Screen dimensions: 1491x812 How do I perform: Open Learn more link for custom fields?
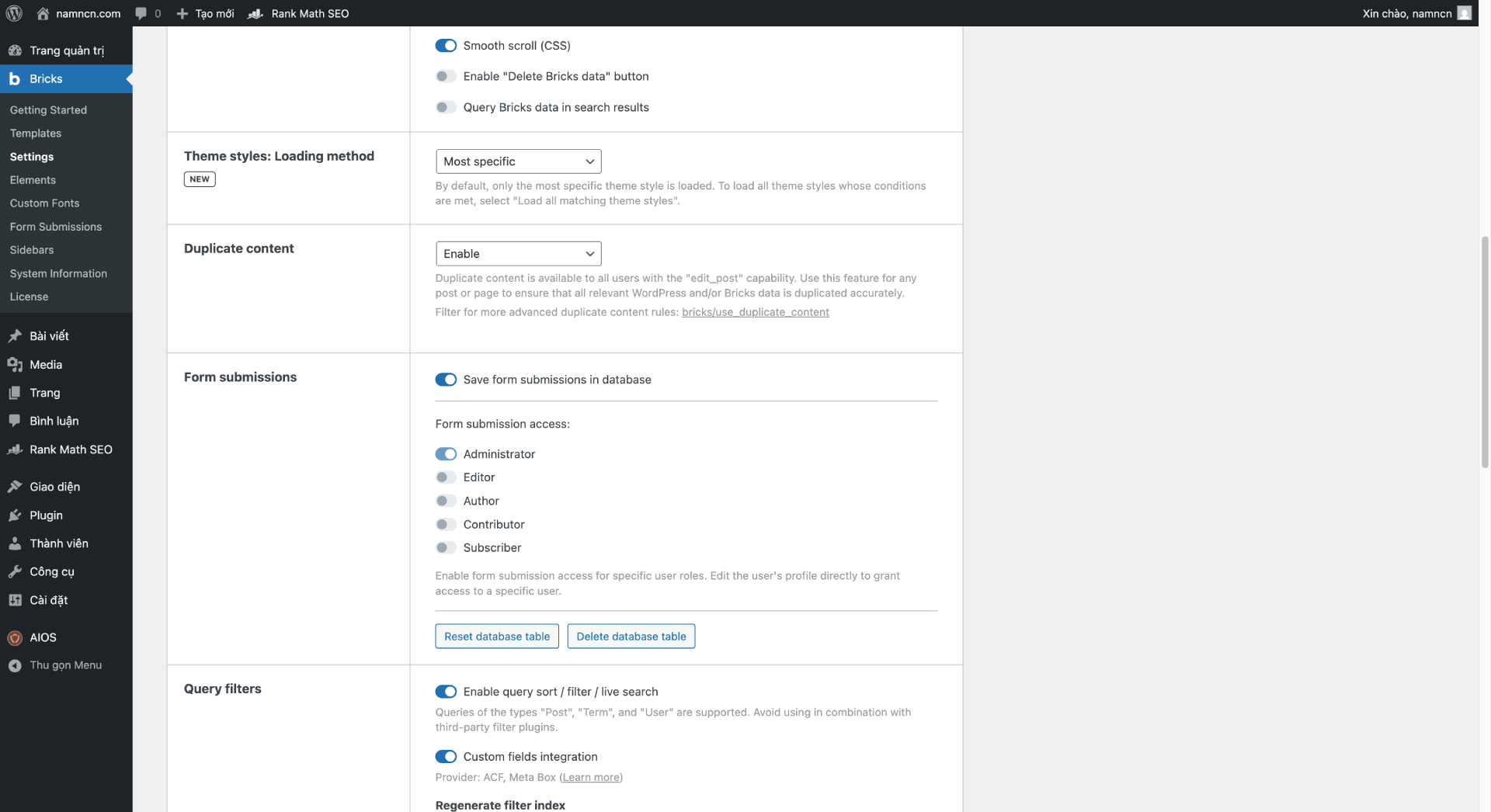(591, 777)
